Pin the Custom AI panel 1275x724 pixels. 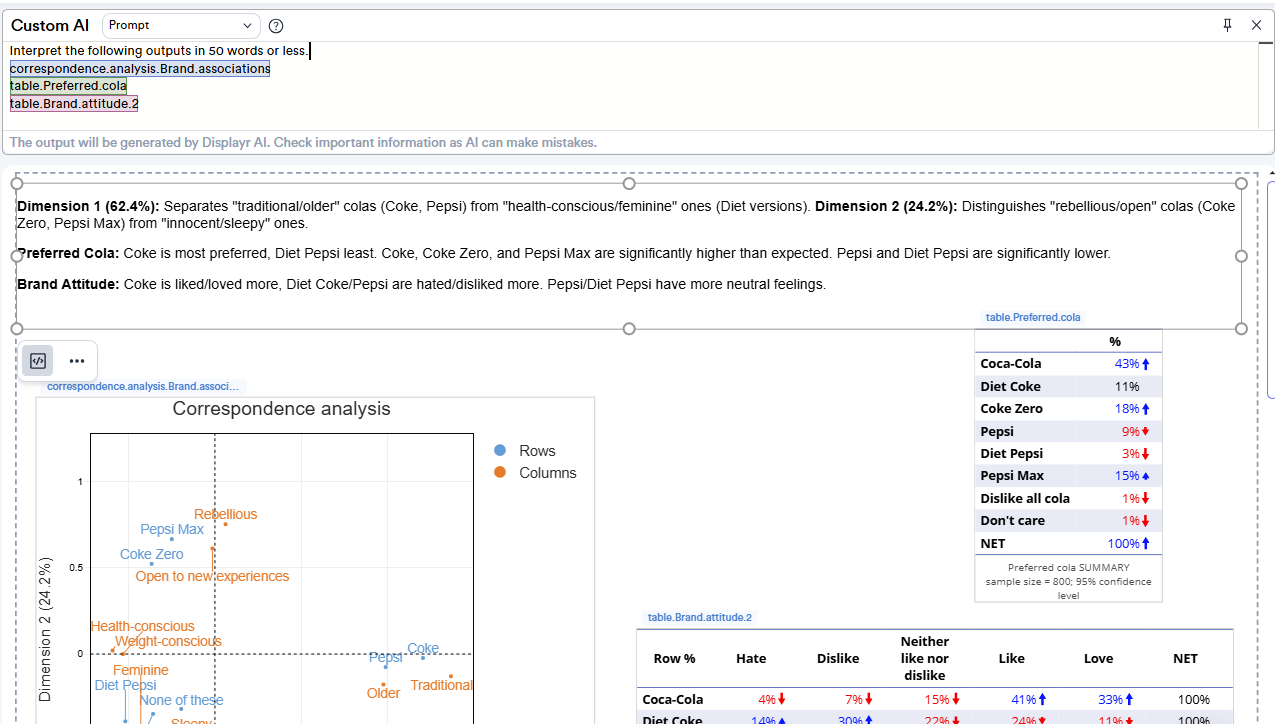(1227, 25)
